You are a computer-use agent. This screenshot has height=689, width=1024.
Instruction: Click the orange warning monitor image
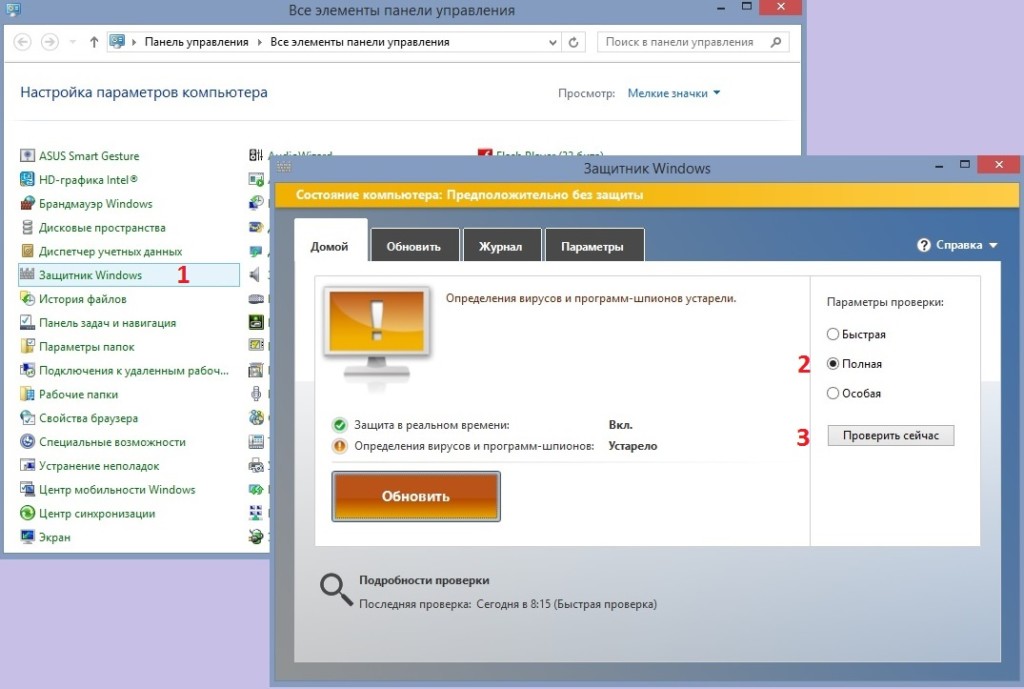tap(377, 337)
